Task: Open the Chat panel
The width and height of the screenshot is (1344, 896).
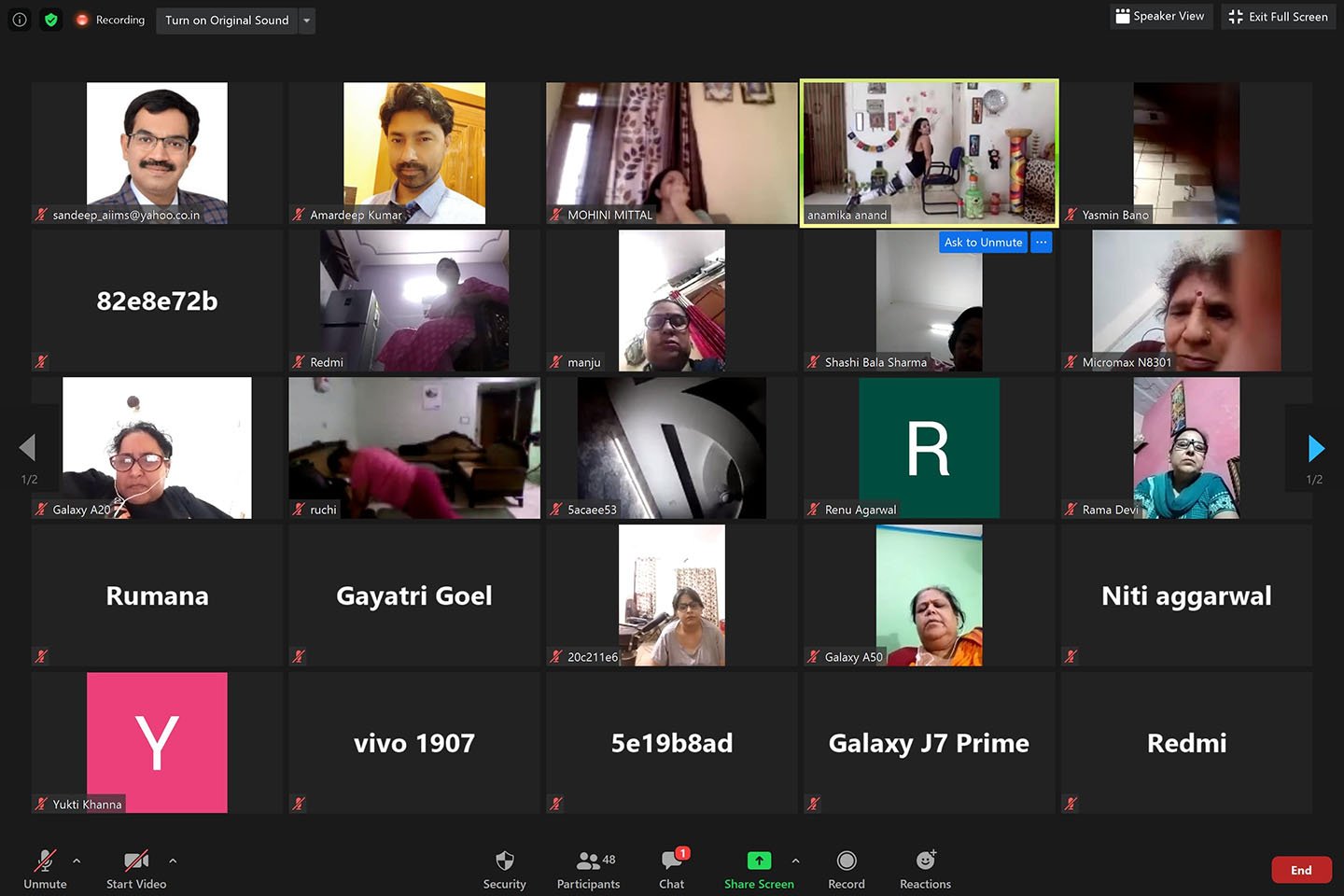Action: point(671,861)
